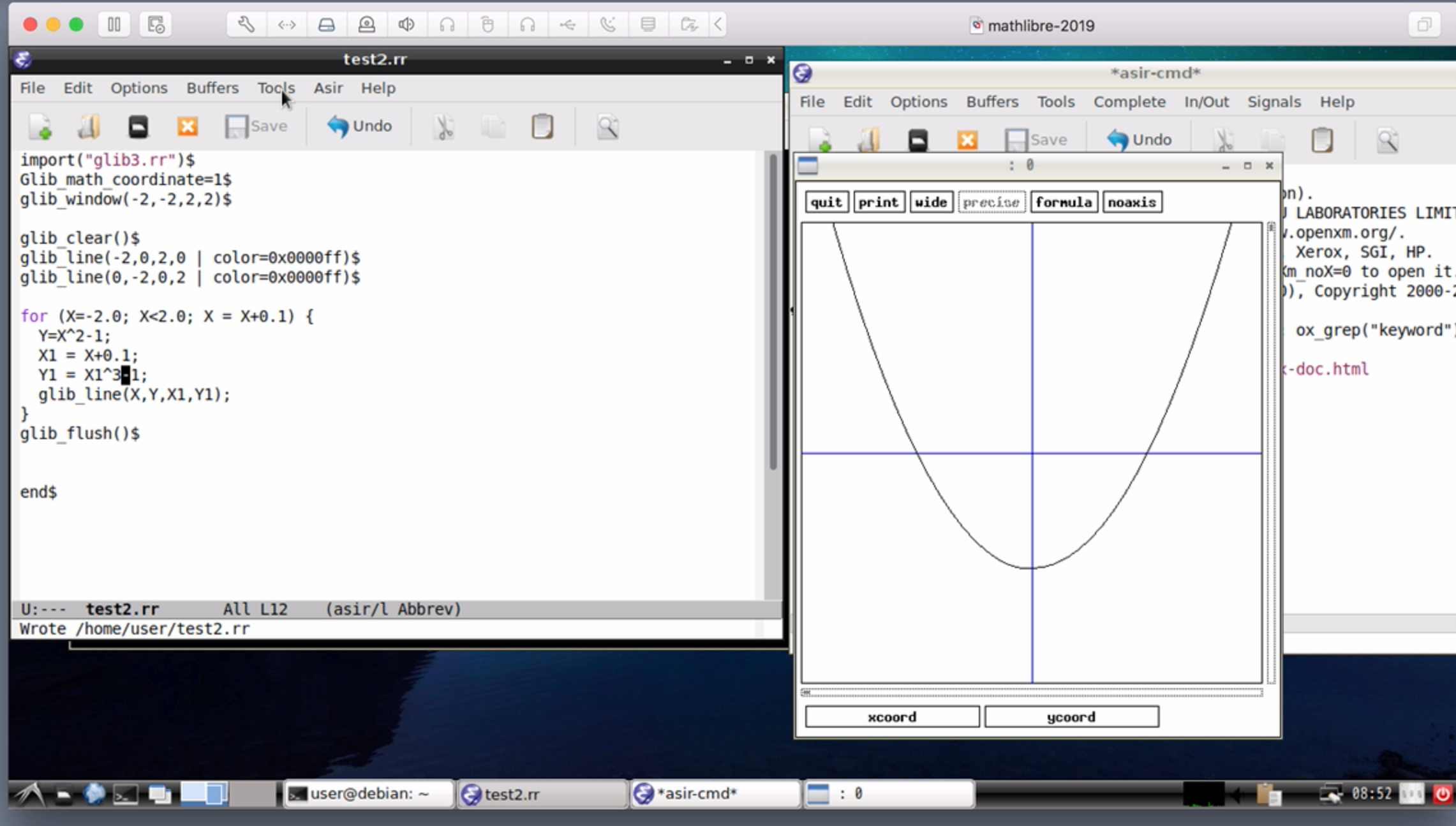The height and width of the screenshot is (826, 1456).
Task: Click the directory (dired) icon in test2.rr toolbar
Action: 138,126
